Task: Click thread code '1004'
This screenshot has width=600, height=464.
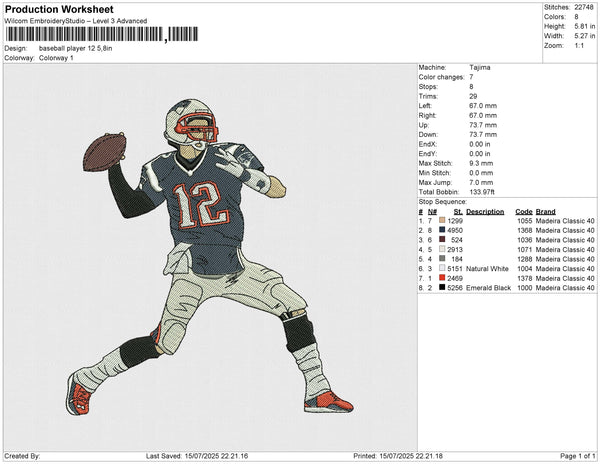Action: [525, 269]
